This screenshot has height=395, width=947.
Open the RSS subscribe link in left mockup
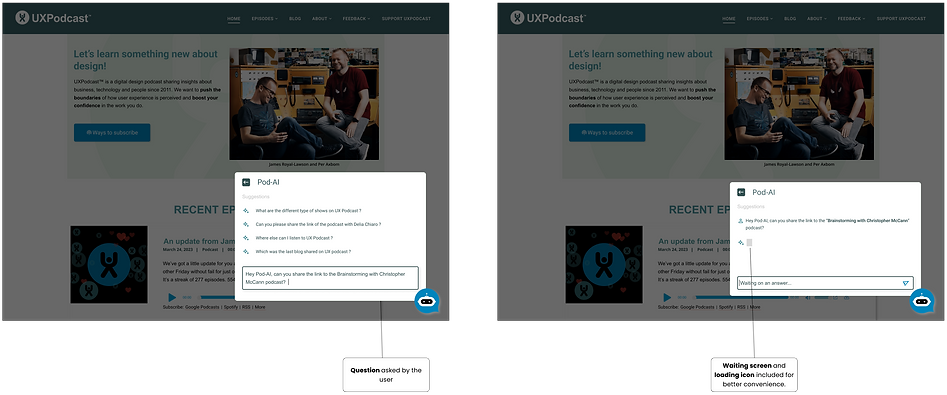(246, 307)
